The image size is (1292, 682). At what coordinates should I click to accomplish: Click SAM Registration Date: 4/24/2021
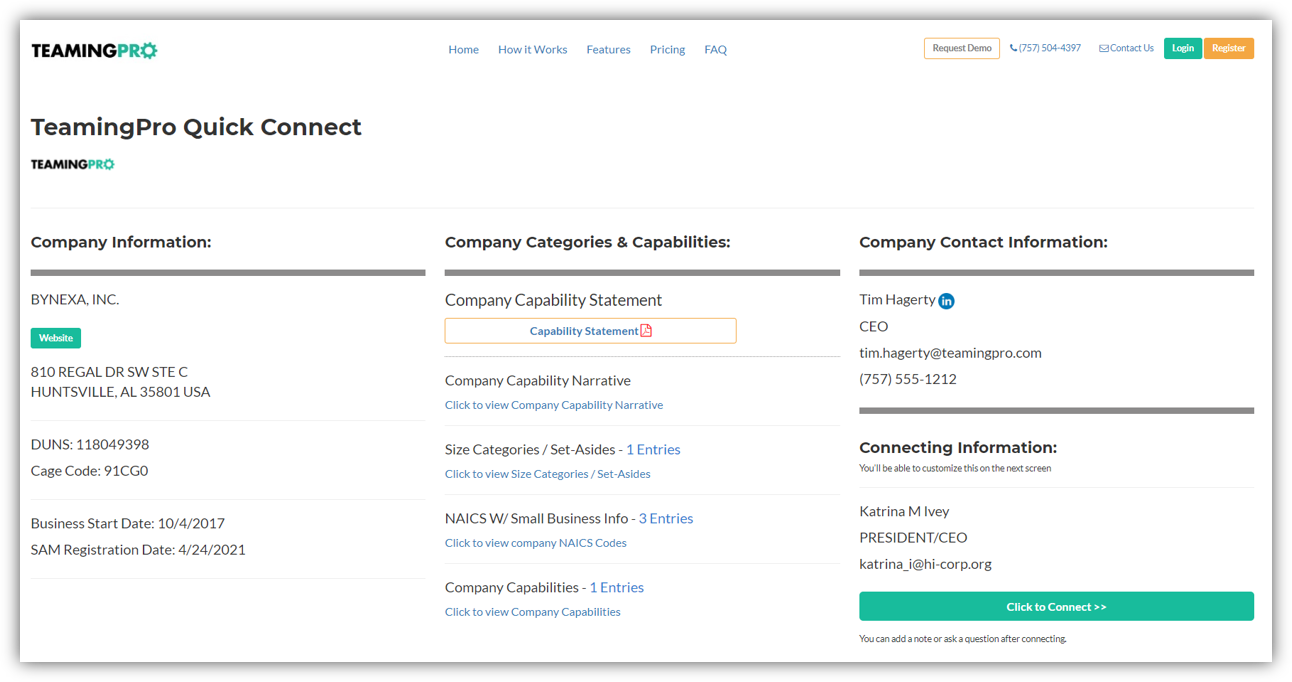tap(138, 549)
